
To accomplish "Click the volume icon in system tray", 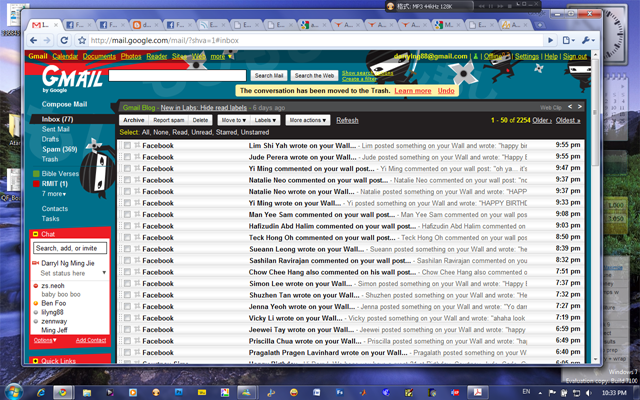I will coord(589,393).
